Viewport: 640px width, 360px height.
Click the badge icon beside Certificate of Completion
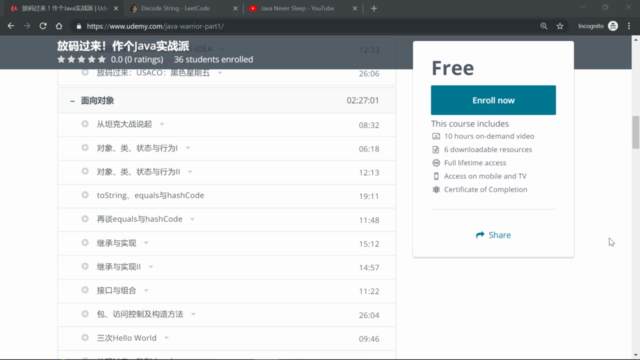click(436, 189)
